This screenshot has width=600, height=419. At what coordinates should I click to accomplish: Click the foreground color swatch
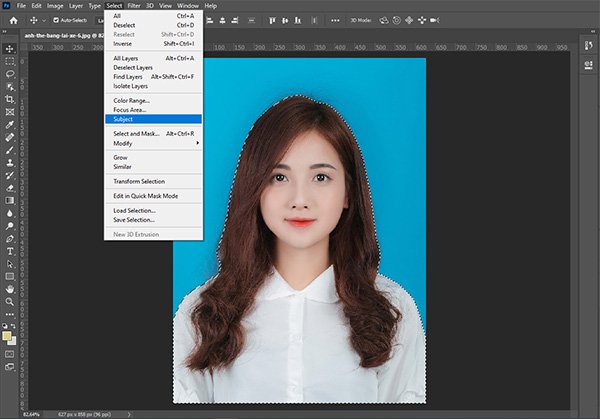click(7, 335)
